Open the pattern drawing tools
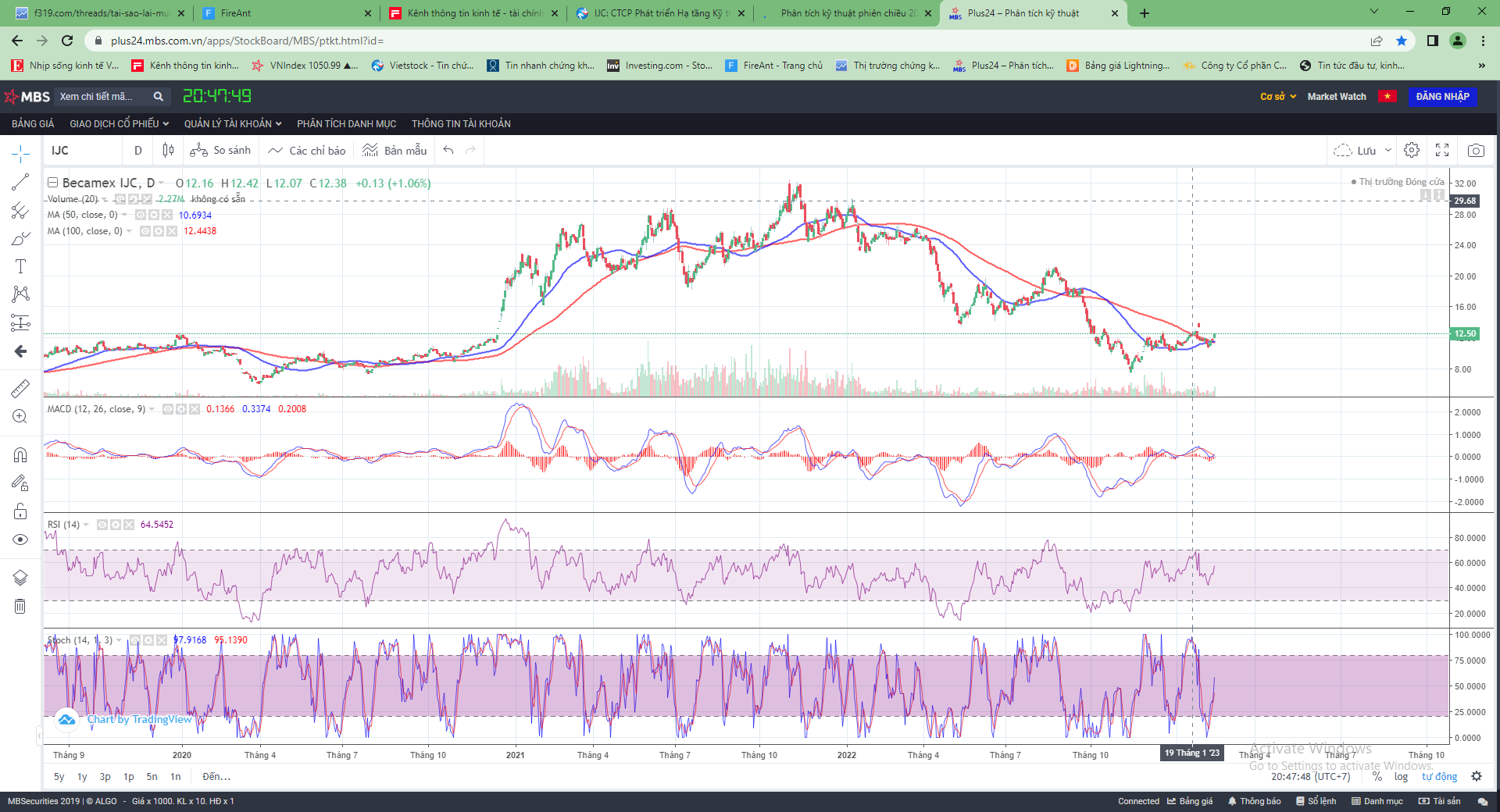The image size is (1500, 812). [x=20, y=294]
